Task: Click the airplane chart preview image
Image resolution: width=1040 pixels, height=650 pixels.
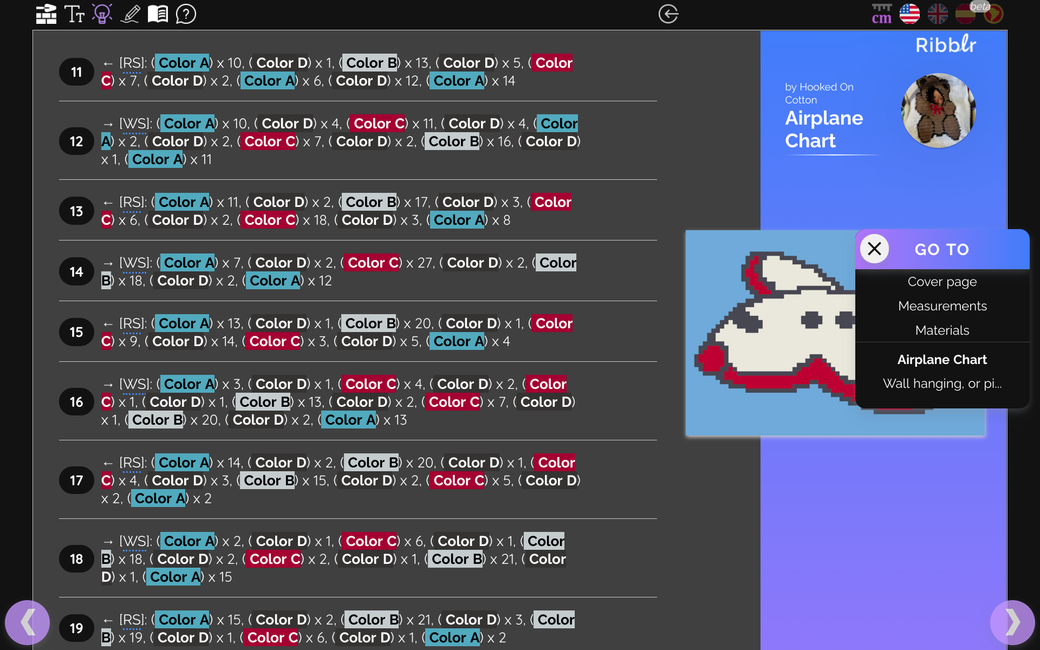Action: [x=770, y=335]
